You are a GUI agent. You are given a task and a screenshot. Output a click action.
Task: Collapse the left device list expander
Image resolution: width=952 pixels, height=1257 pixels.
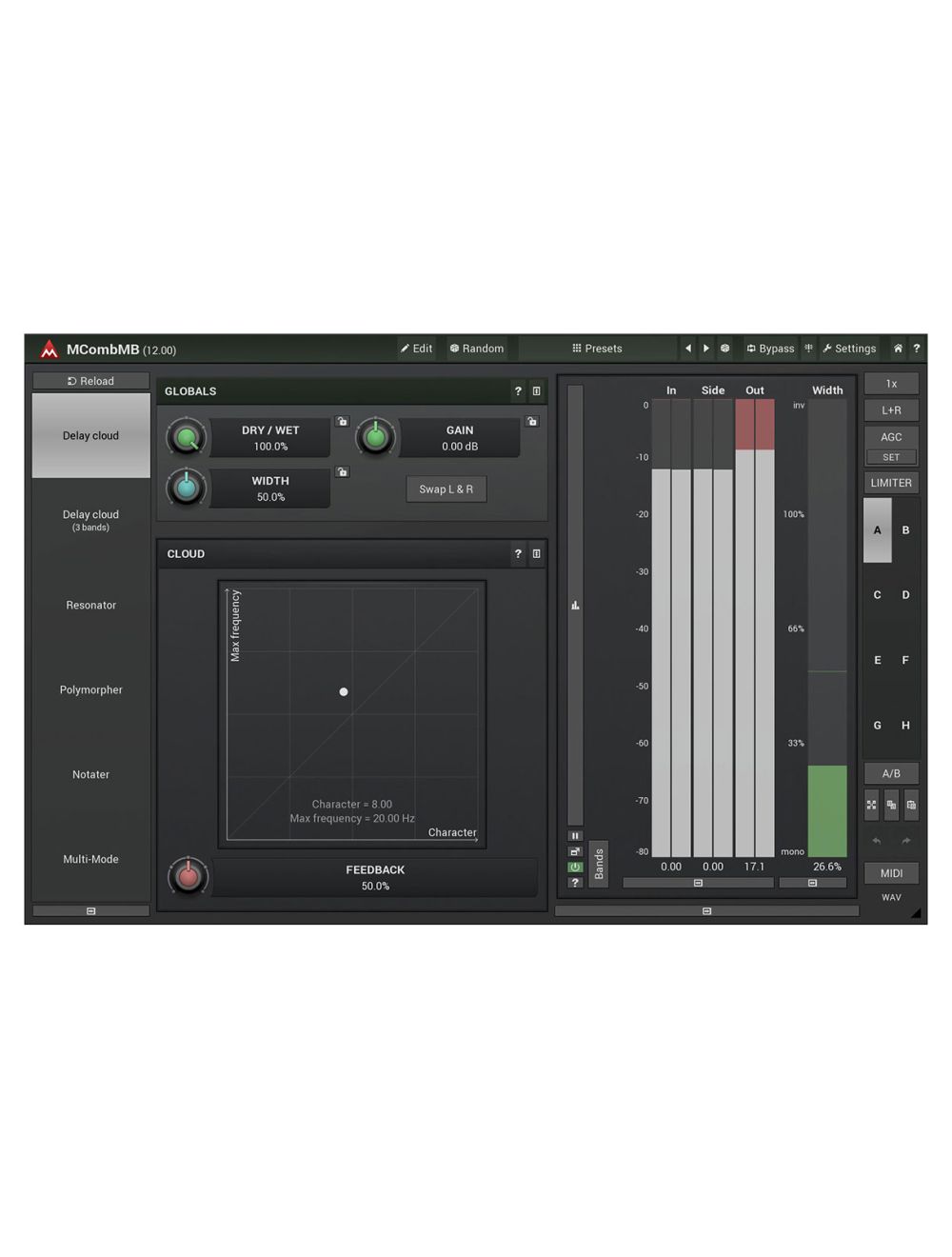[91, 911]
